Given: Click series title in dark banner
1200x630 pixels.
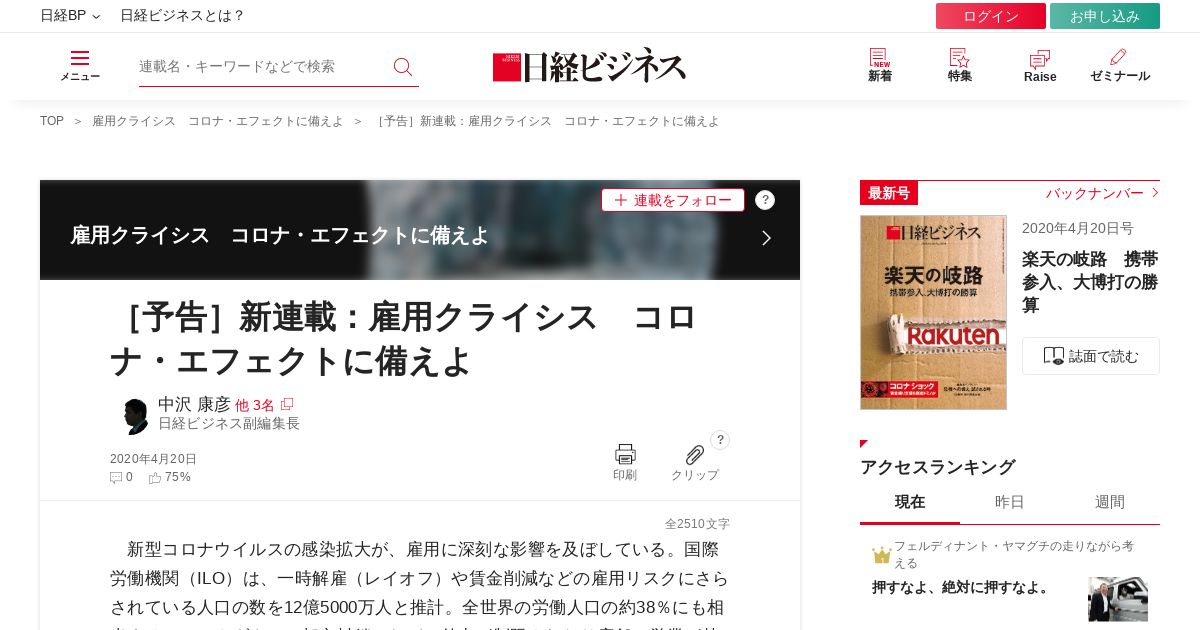Looking at the screenshot, I should click(x=280, y=235).
